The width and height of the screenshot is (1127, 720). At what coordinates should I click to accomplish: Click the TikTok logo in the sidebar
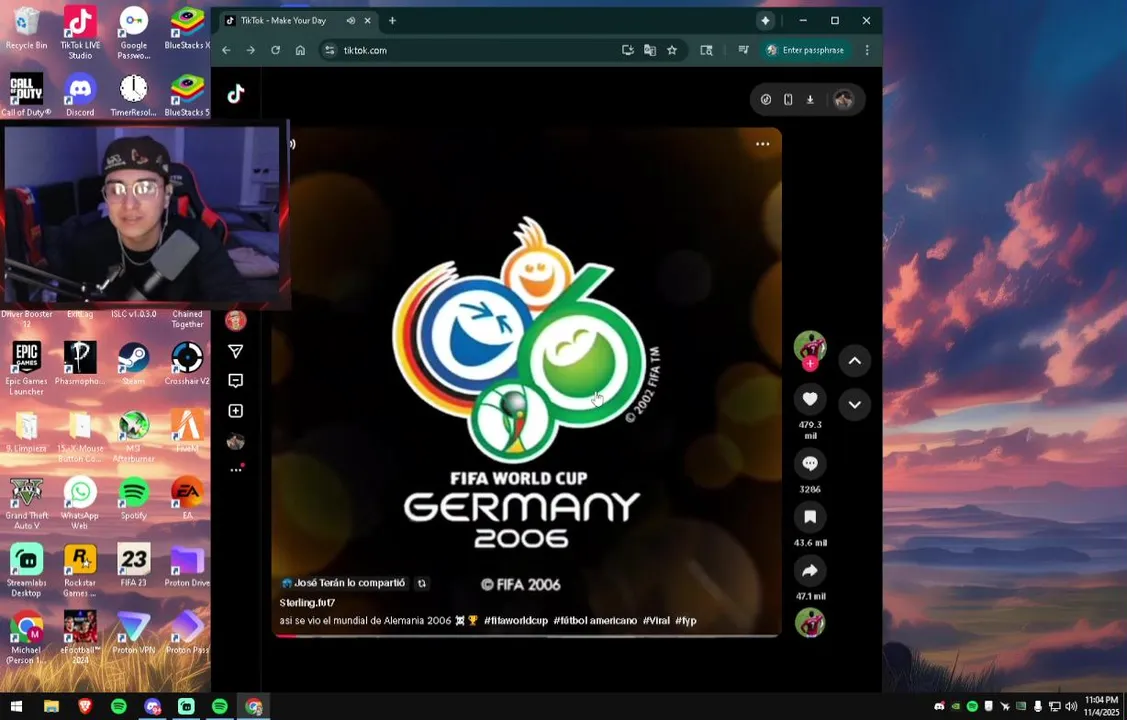[x=236, y=93]
